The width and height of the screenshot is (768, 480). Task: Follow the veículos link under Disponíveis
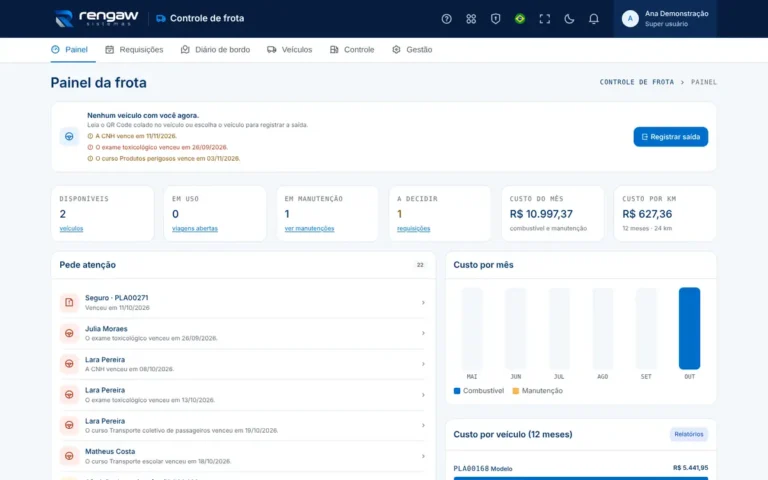tap(72, 228)
